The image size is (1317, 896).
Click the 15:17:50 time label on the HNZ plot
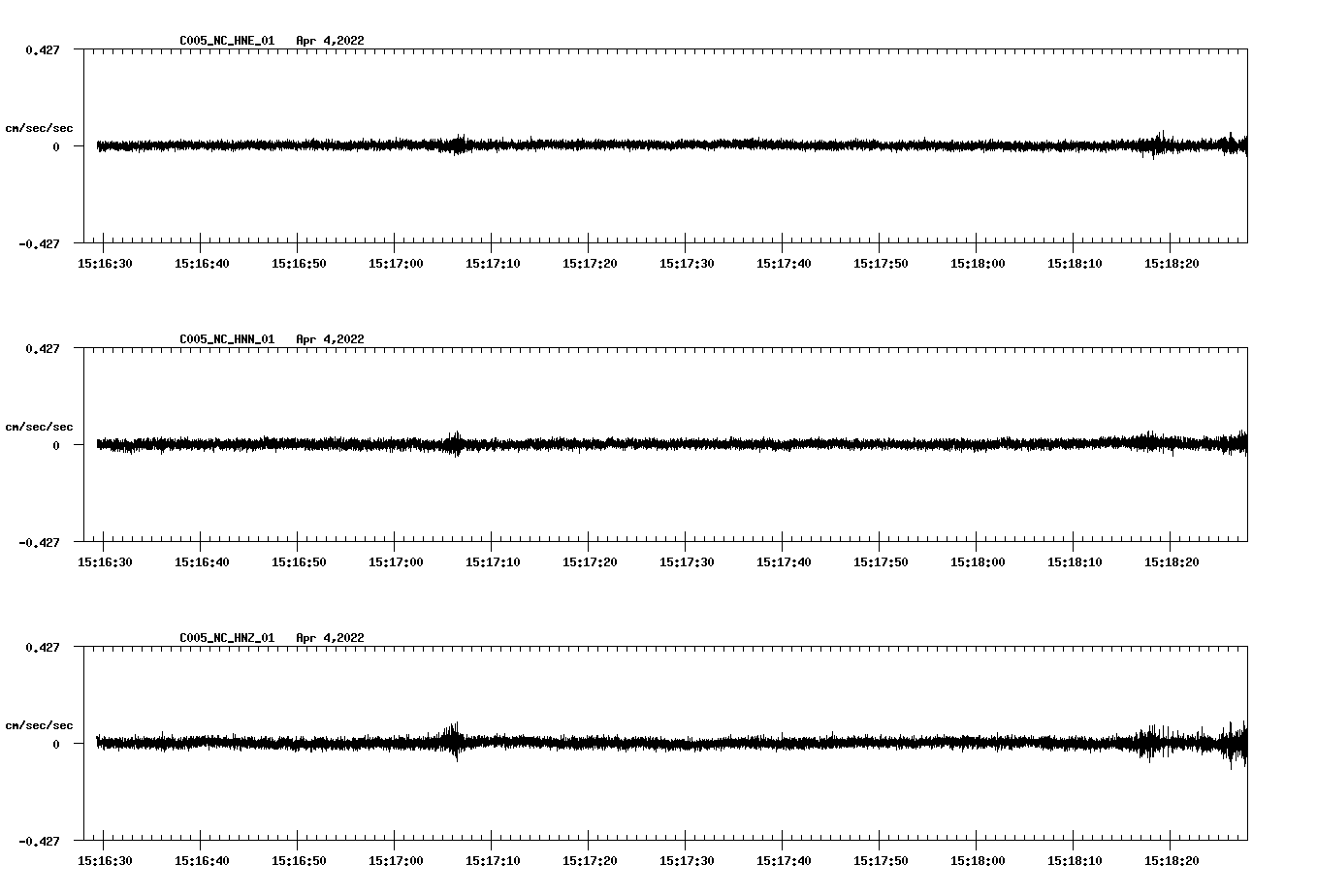pos(881,861)
